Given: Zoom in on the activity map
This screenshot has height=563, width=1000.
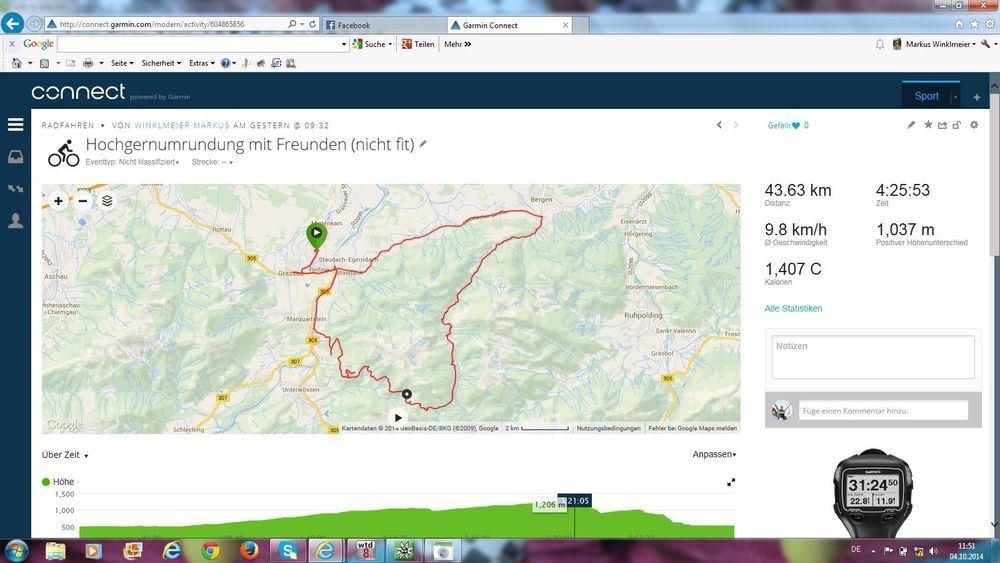Looking at the screenshot, I should point(58,201).
